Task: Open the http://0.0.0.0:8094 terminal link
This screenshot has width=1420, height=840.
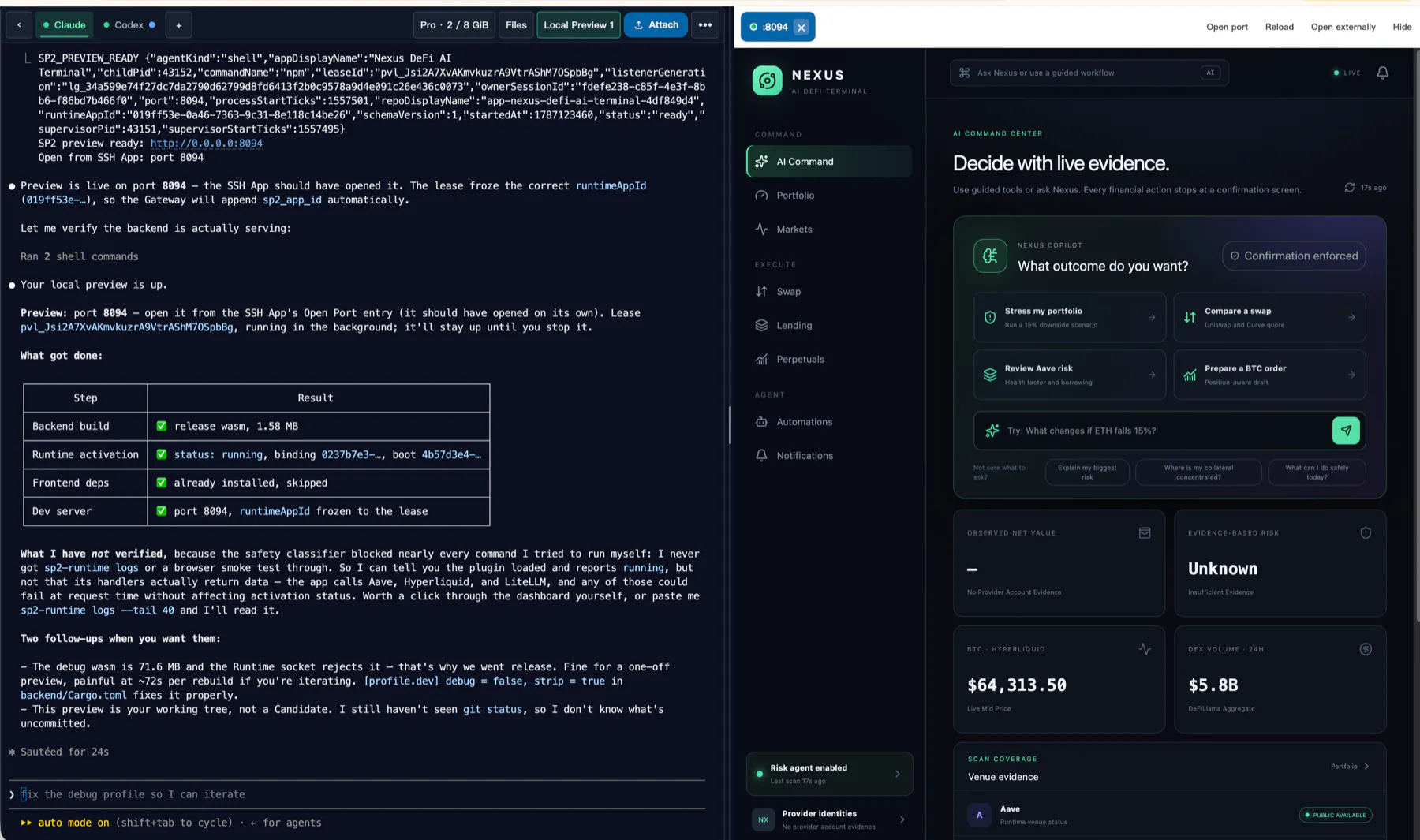Action: click(x=207, y=144)
